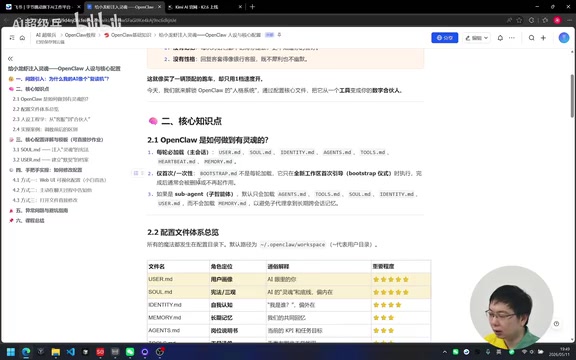Jump to outline section 一、问题引入
The width and height of the screenshot is (576, 360).
coord(62,79)
